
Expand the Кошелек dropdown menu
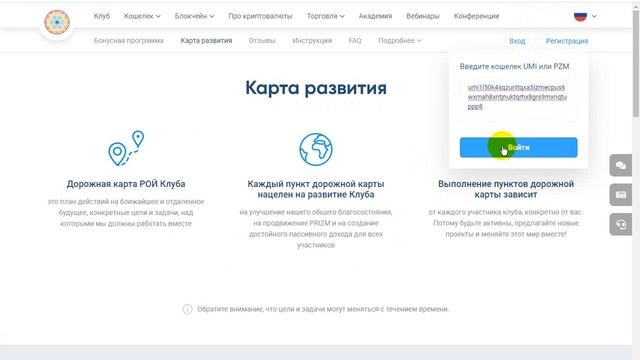[x=142, y=16]
